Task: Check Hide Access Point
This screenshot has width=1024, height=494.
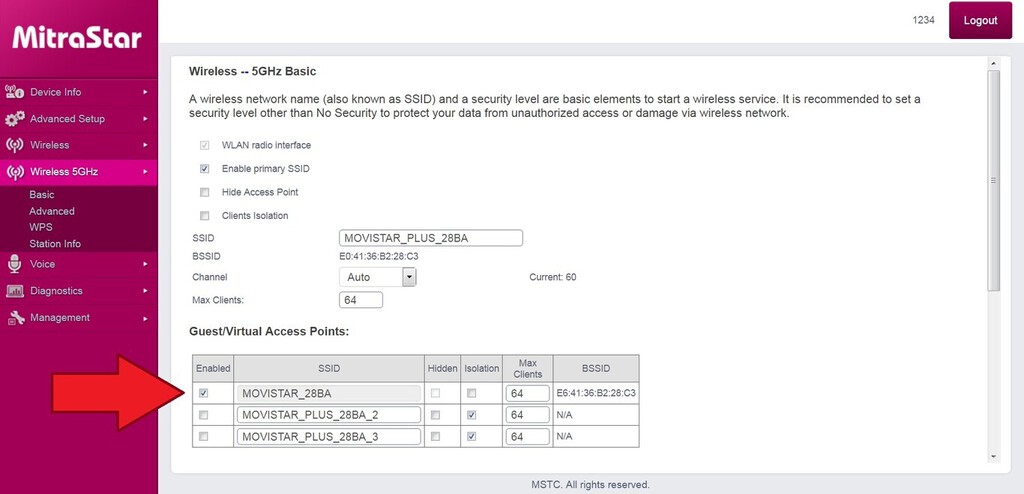Action: 204,192
